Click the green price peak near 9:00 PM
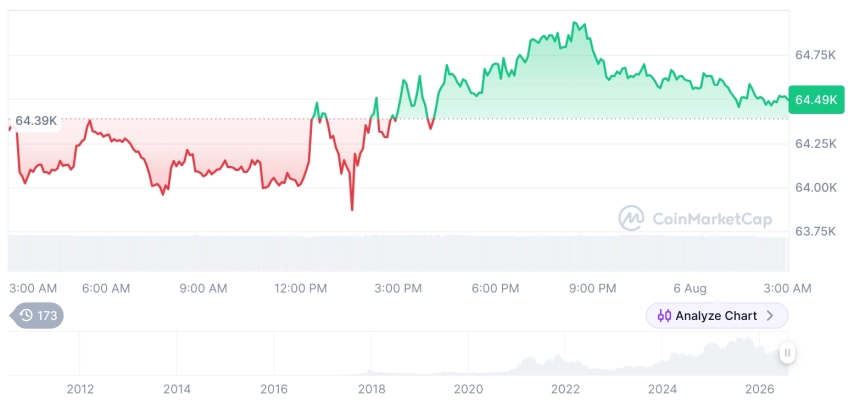Screen dimensions: 860x401 tap(574, 22)
